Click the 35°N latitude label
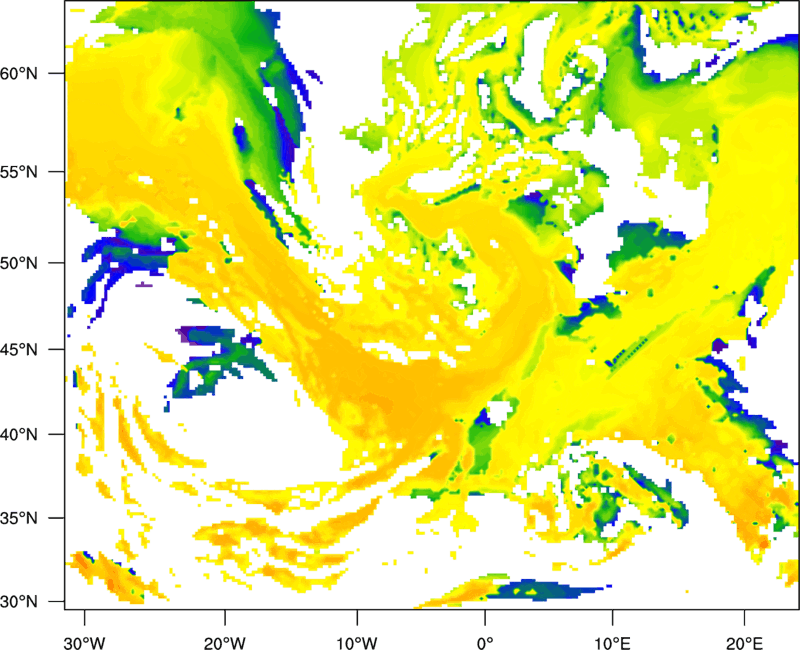Screen dimensions: 800x650 coord(20,518)
